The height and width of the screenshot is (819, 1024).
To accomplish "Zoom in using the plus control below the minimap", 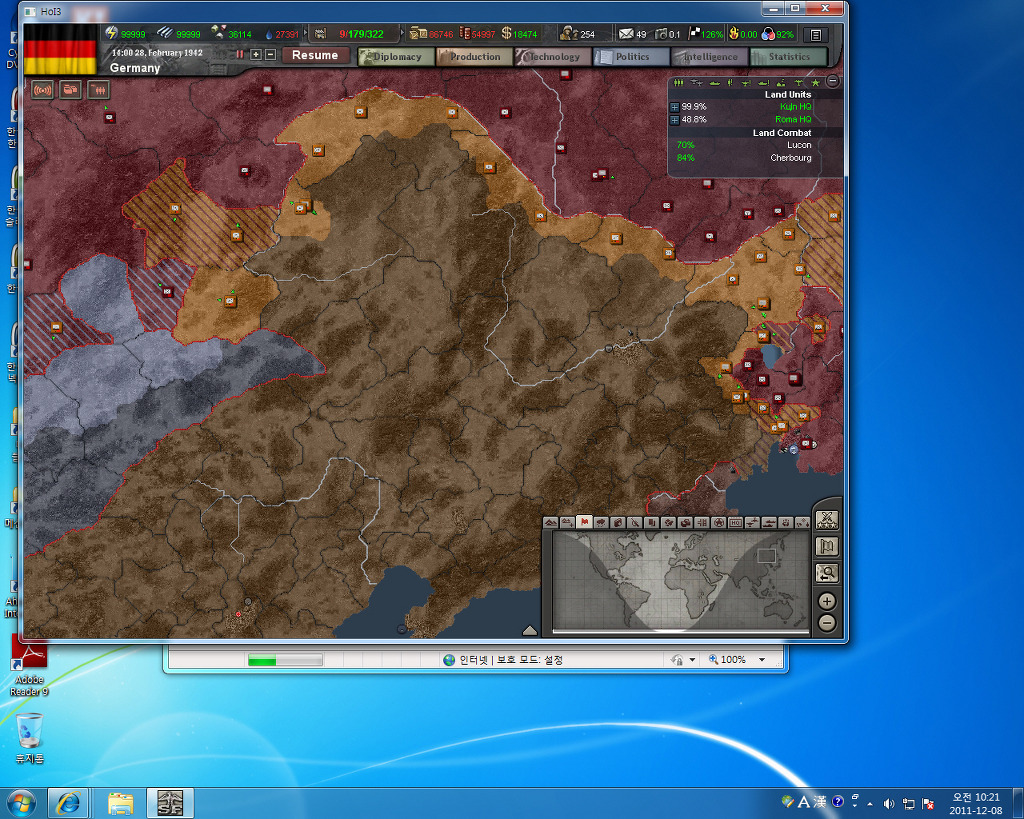I will click(827, 601).
